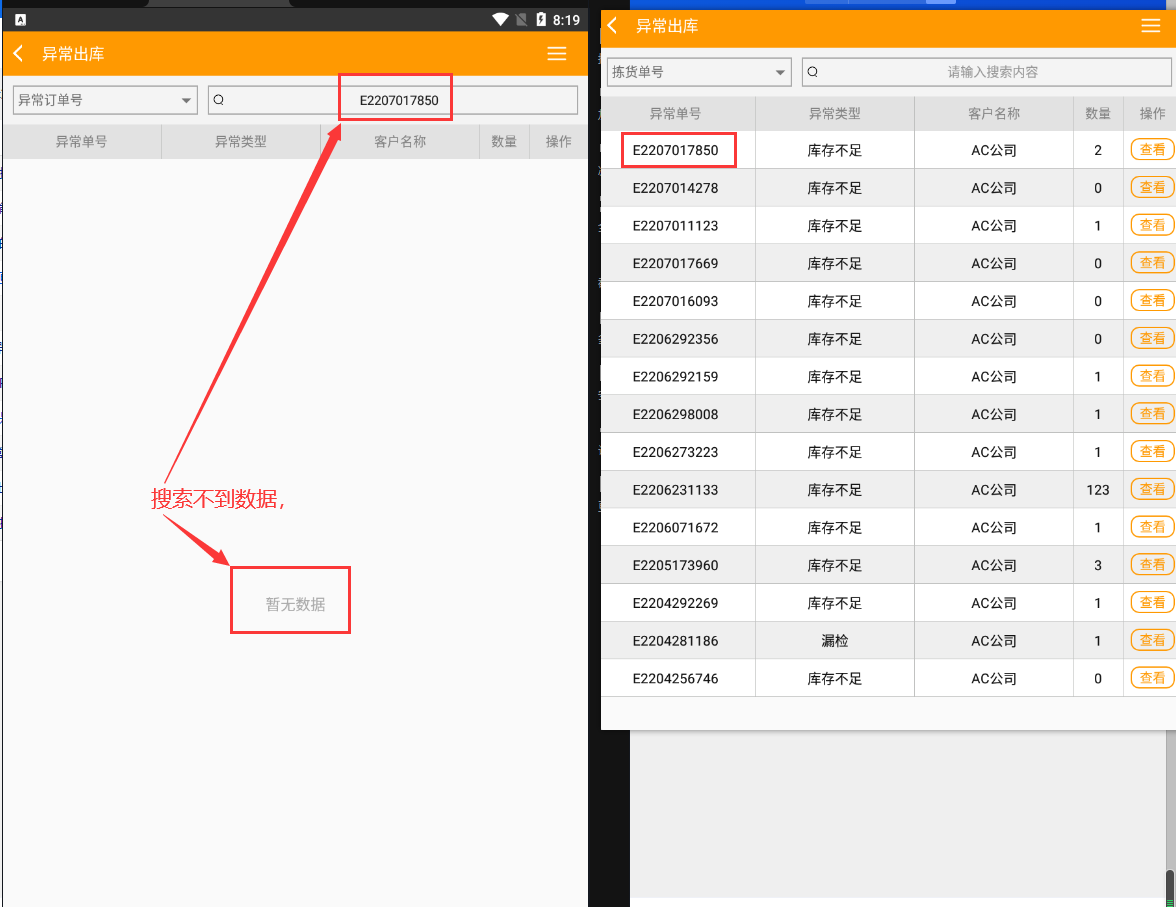Click 查看 for order E2207017850
1176x907 pixels.
pos(1152,150)
